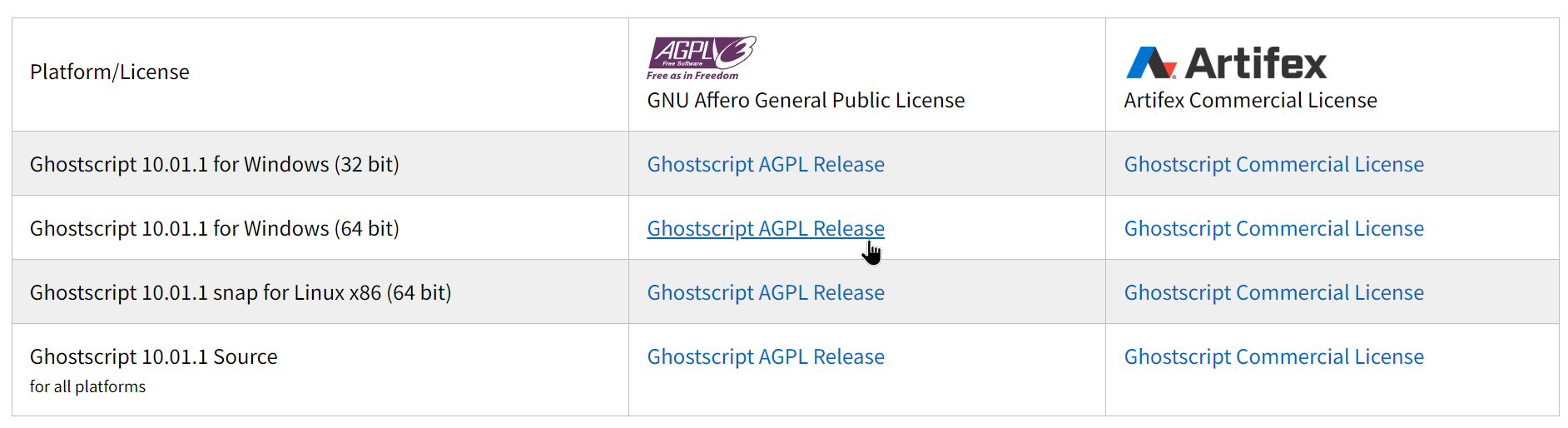The image size is (1568, 428).
Task: Select Ghostscript 10.01.1 snap for Linux row label
Action: (241, 292)
